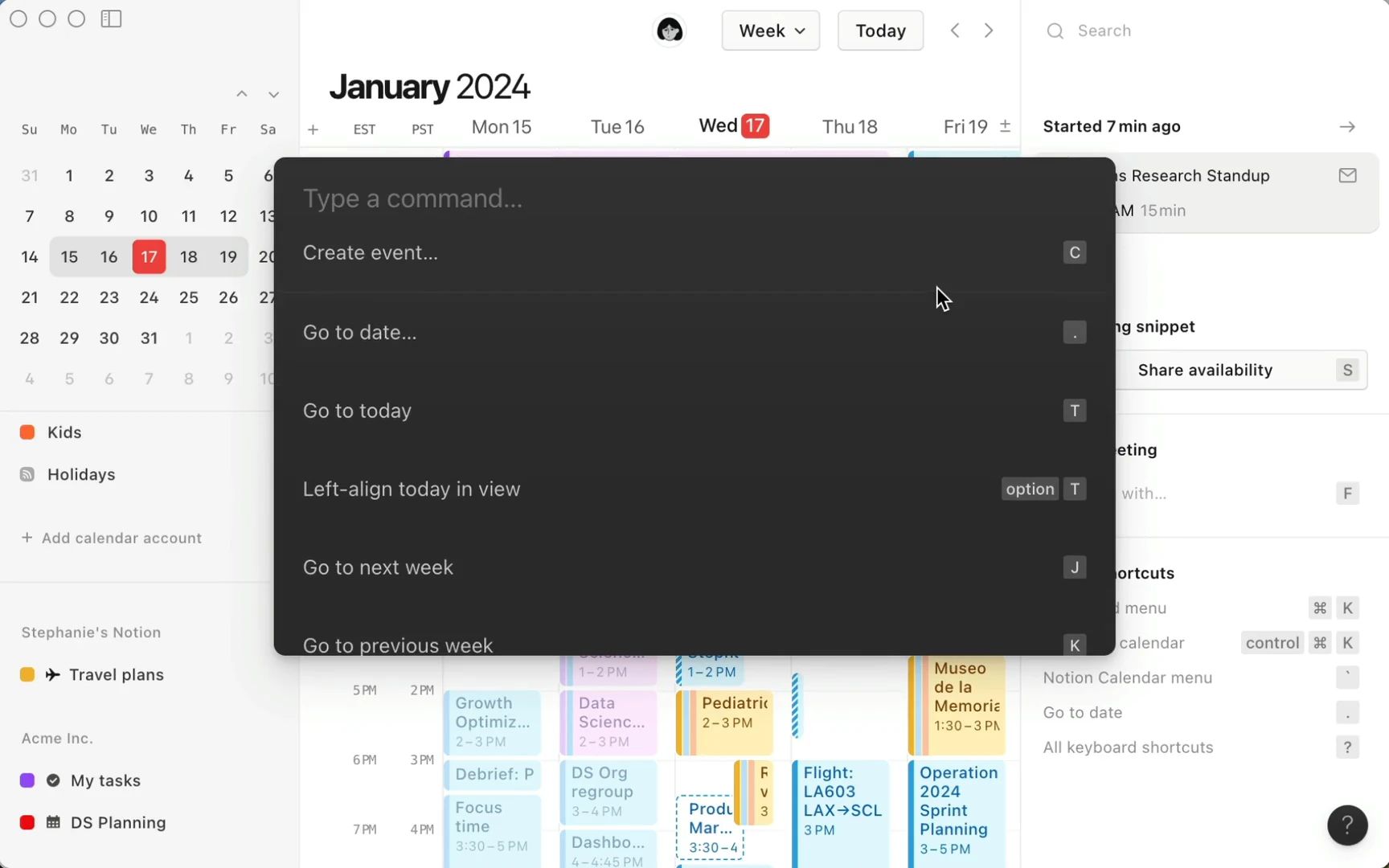The image size is (1389, 868).
Task: Click the checkmark icon by My tasks
Action: (53, 780)
